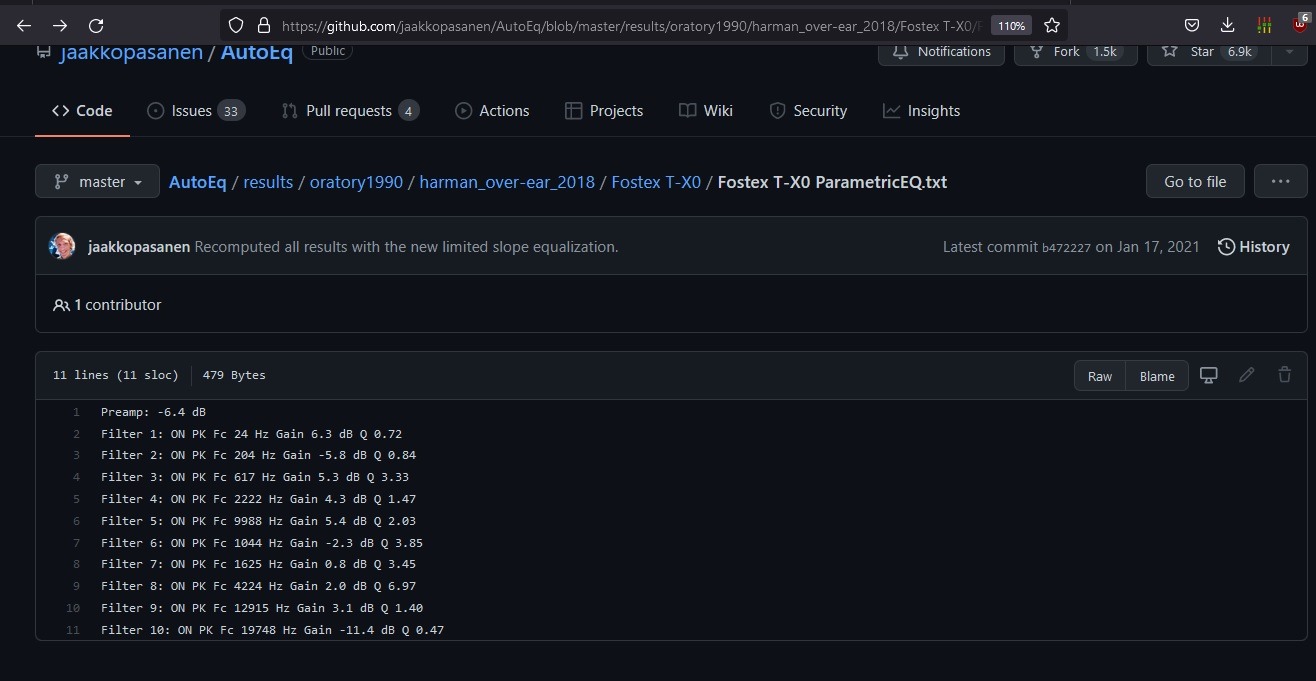Open jaakkopasanen commit author link

(x=139, y=247)
